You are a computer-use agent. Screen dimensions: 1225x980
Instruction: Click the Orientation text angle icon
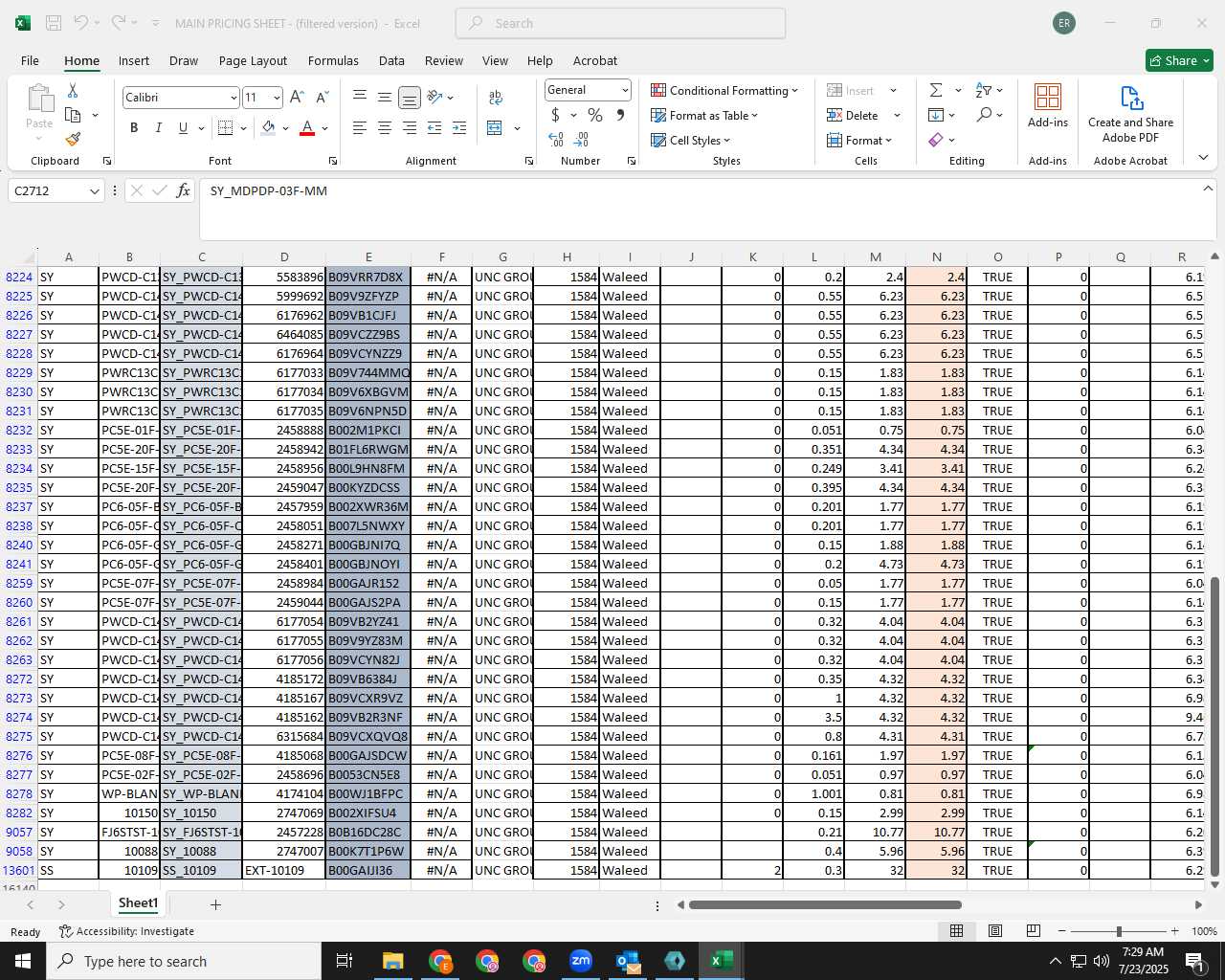(x=435, y=97)
